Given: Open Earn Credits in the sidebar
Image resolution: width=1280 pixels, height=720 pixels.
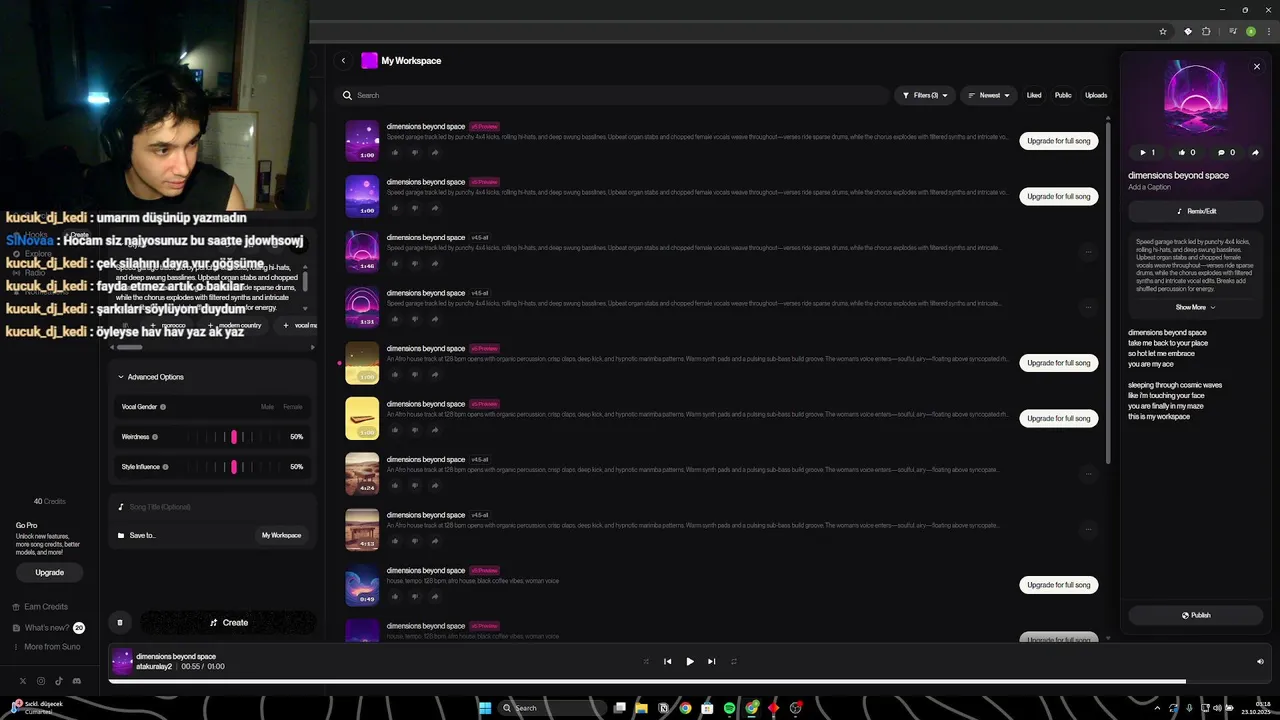Looking at the screenshot, I should coord(40,607).
